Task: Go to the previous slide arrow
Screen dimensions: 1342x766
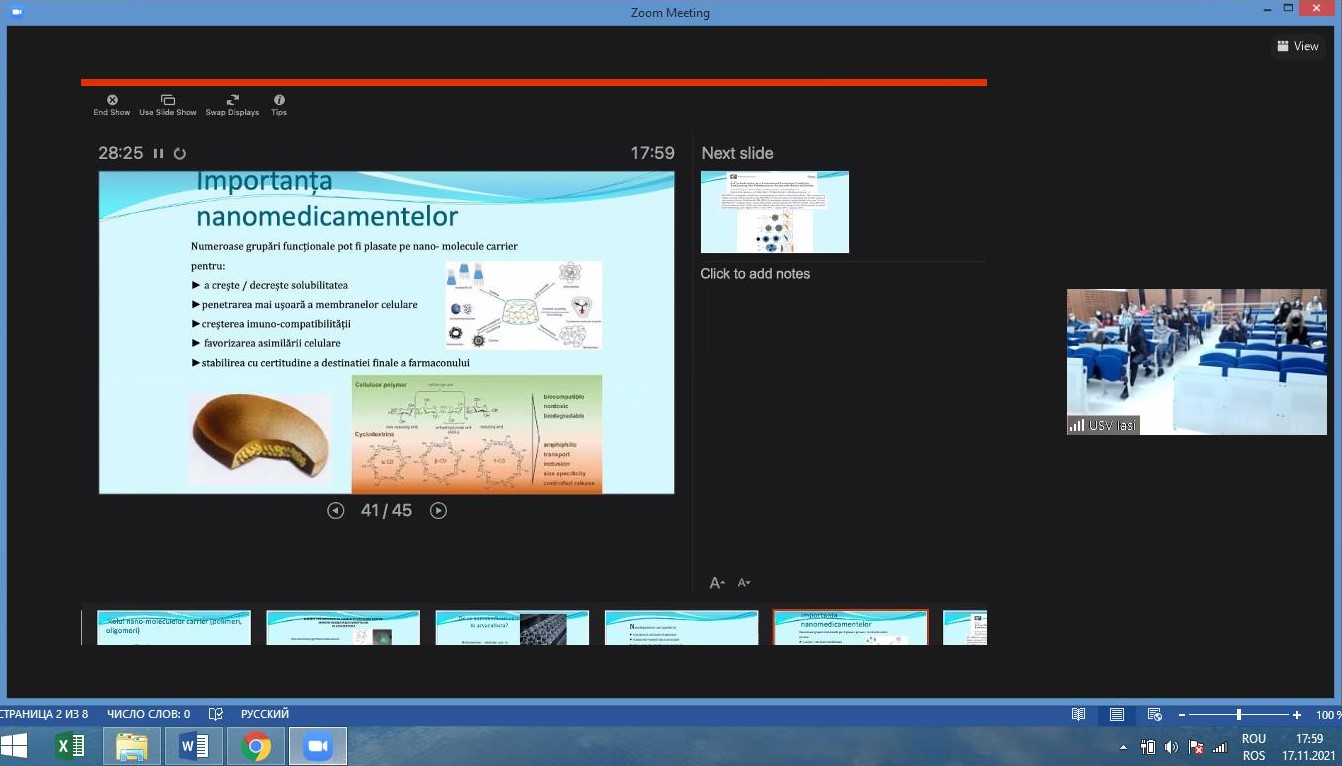Action: [336, 511]
